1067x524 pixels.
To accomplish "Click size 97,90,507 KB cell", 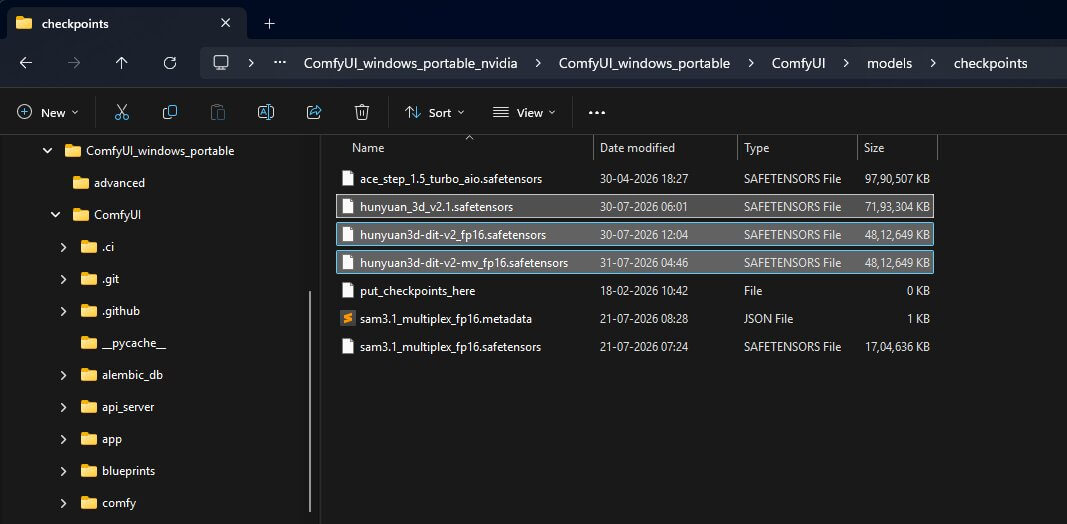I will click(x=897, y=179).
